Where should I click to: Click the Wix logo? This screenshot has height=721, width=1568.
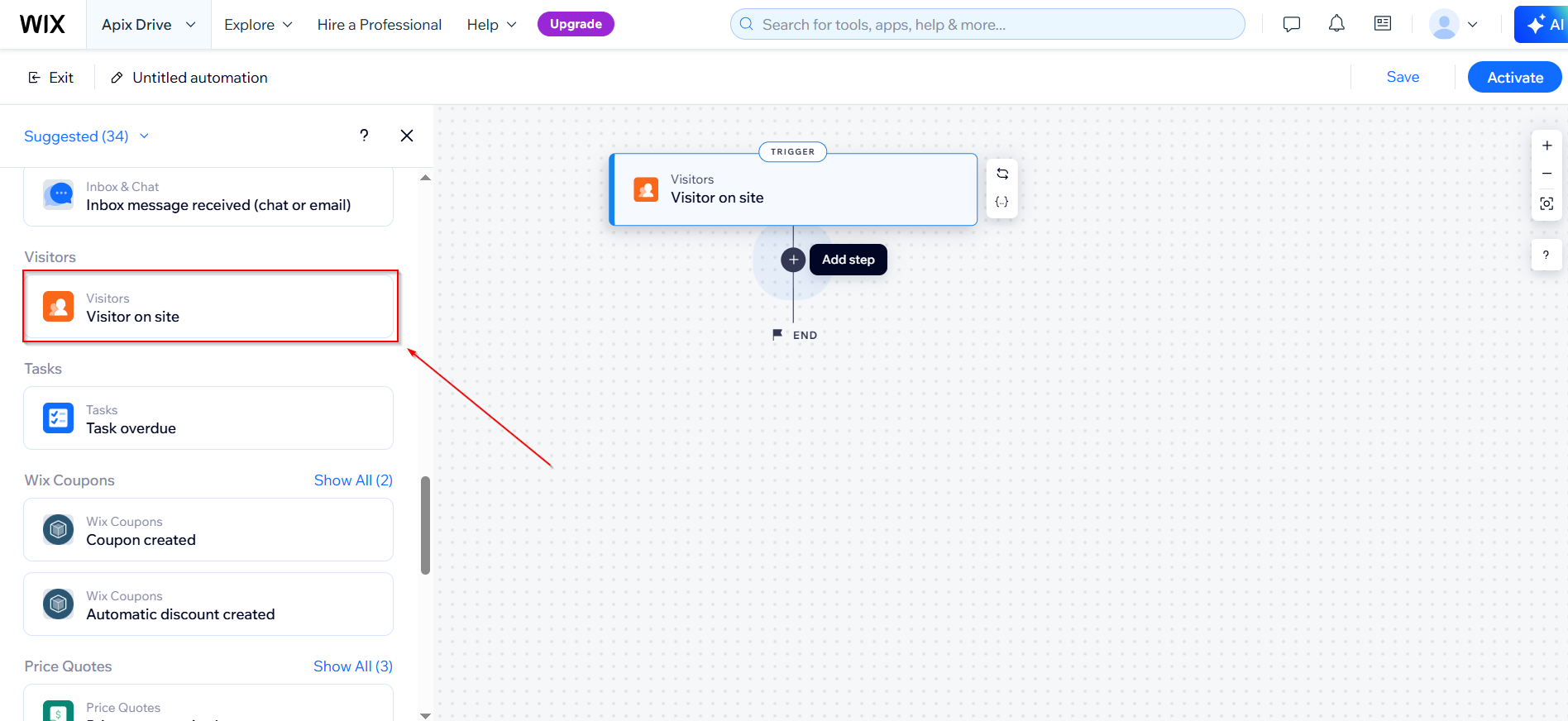[x=42, y=24]
